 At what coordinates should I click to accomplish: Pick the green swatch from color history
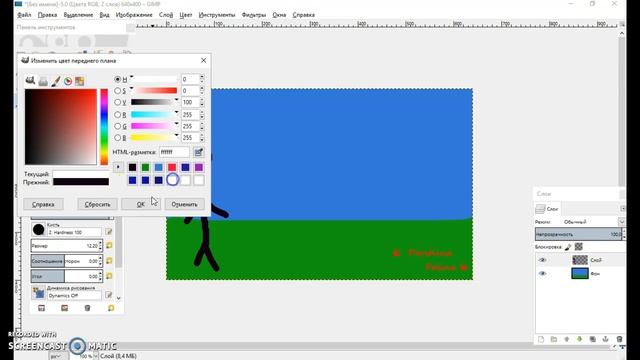(x=145, y=167)
